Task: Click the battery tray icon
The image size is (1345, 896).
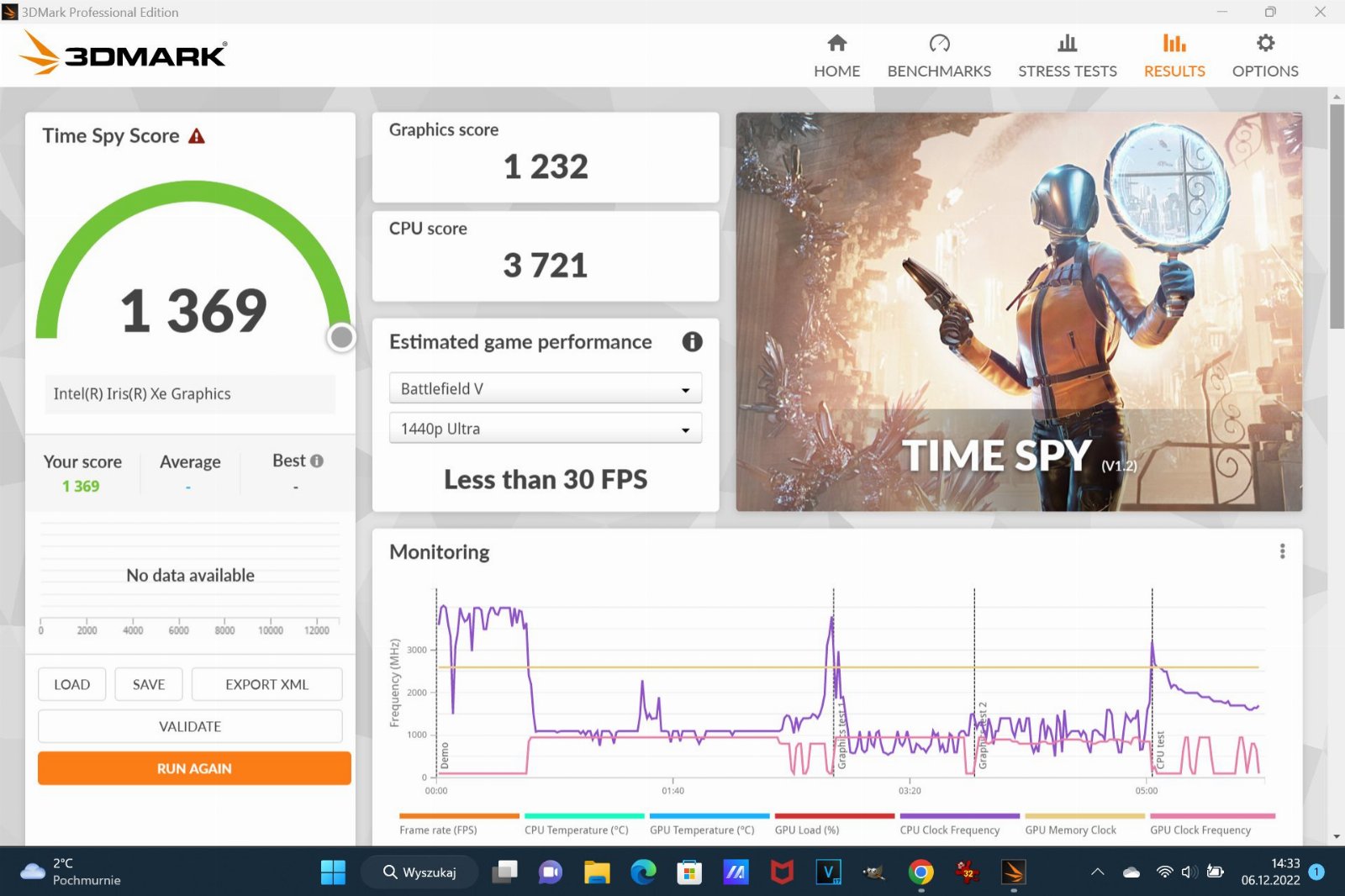Action: pyautogui.click(x=1215, y=872)
